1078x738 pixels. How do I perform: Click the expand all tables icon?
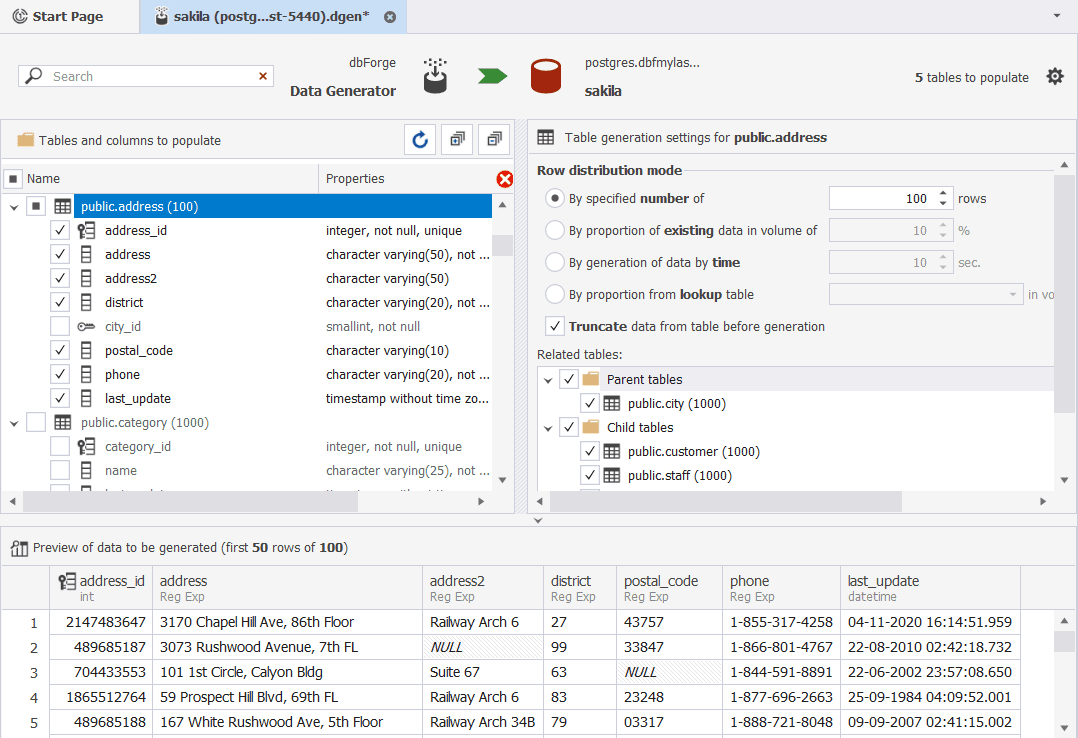coord(457,140)
